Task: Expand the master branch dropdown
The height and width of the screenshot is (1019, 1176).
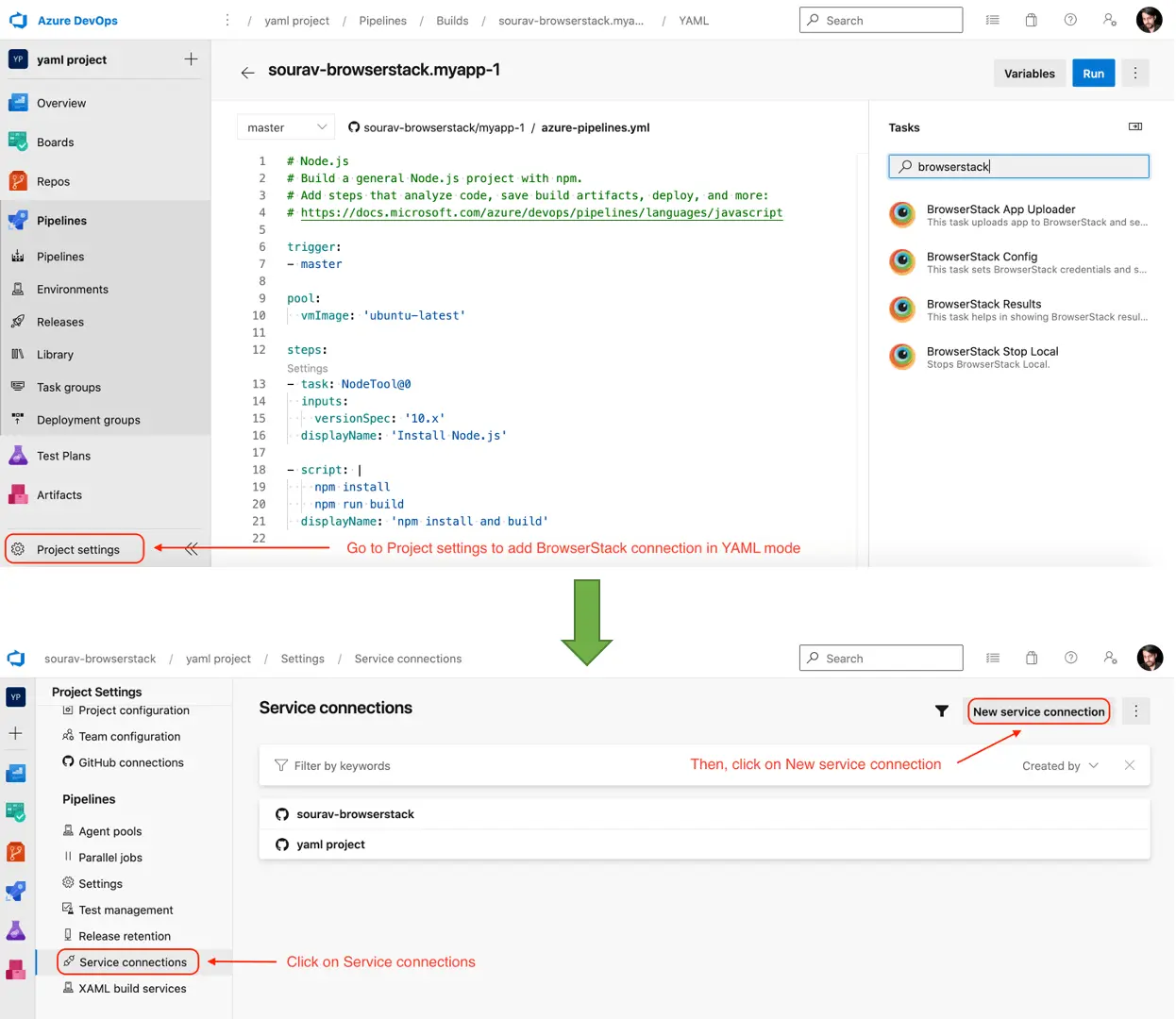Action: tap(286, 127)
